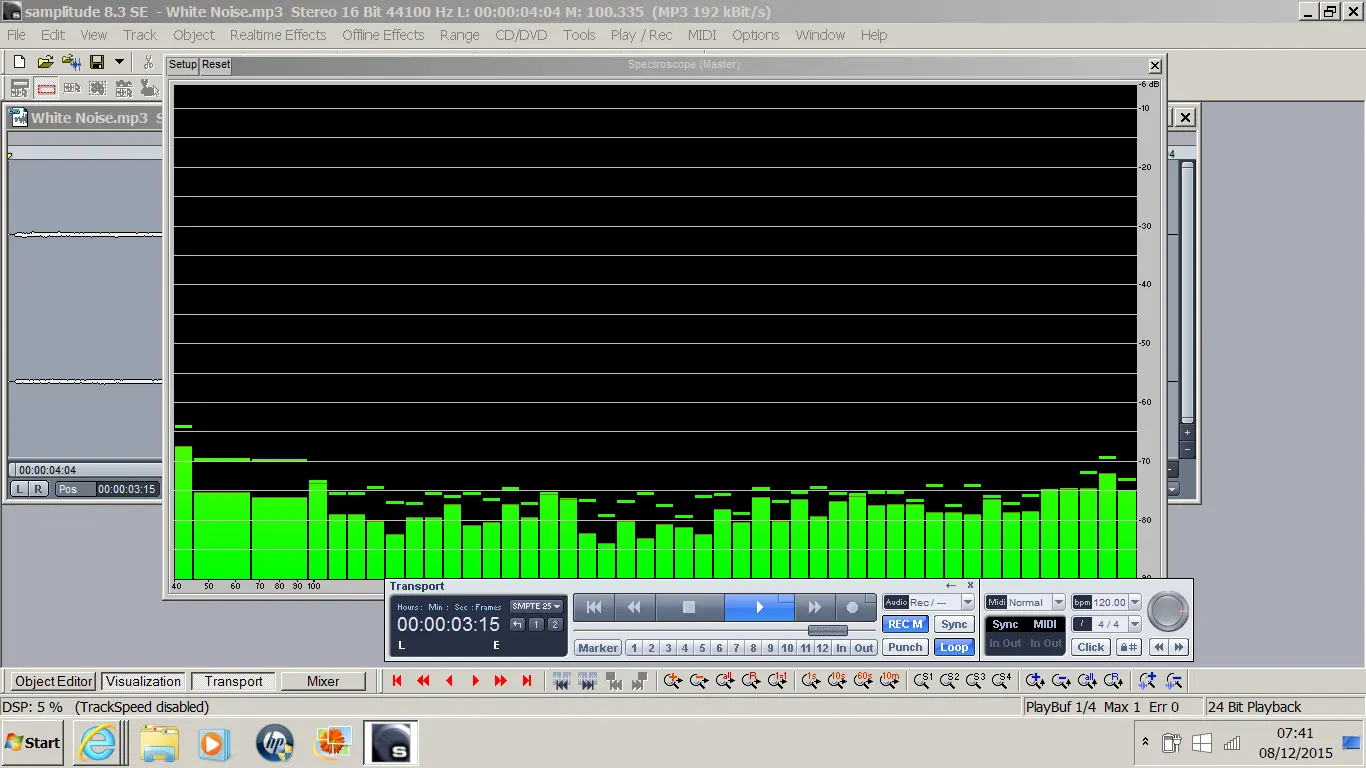This screenshot has height=768, width=1366.
Task: Expand the arrow beside the save icon
Action: [x=119, y=62]
